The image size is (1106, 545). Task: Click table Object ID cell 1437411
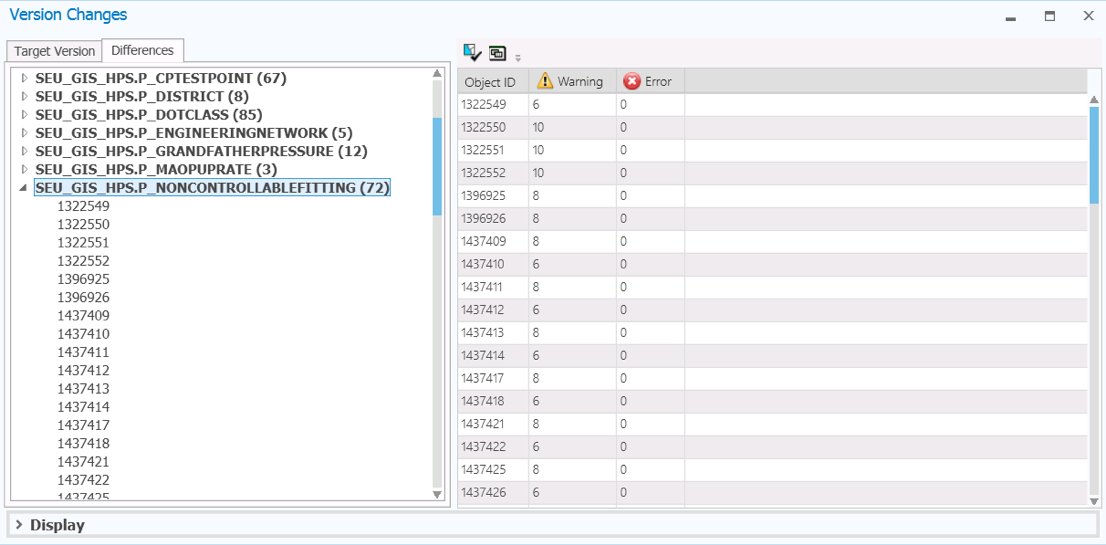pyautogui.click(x=492, y=287)
